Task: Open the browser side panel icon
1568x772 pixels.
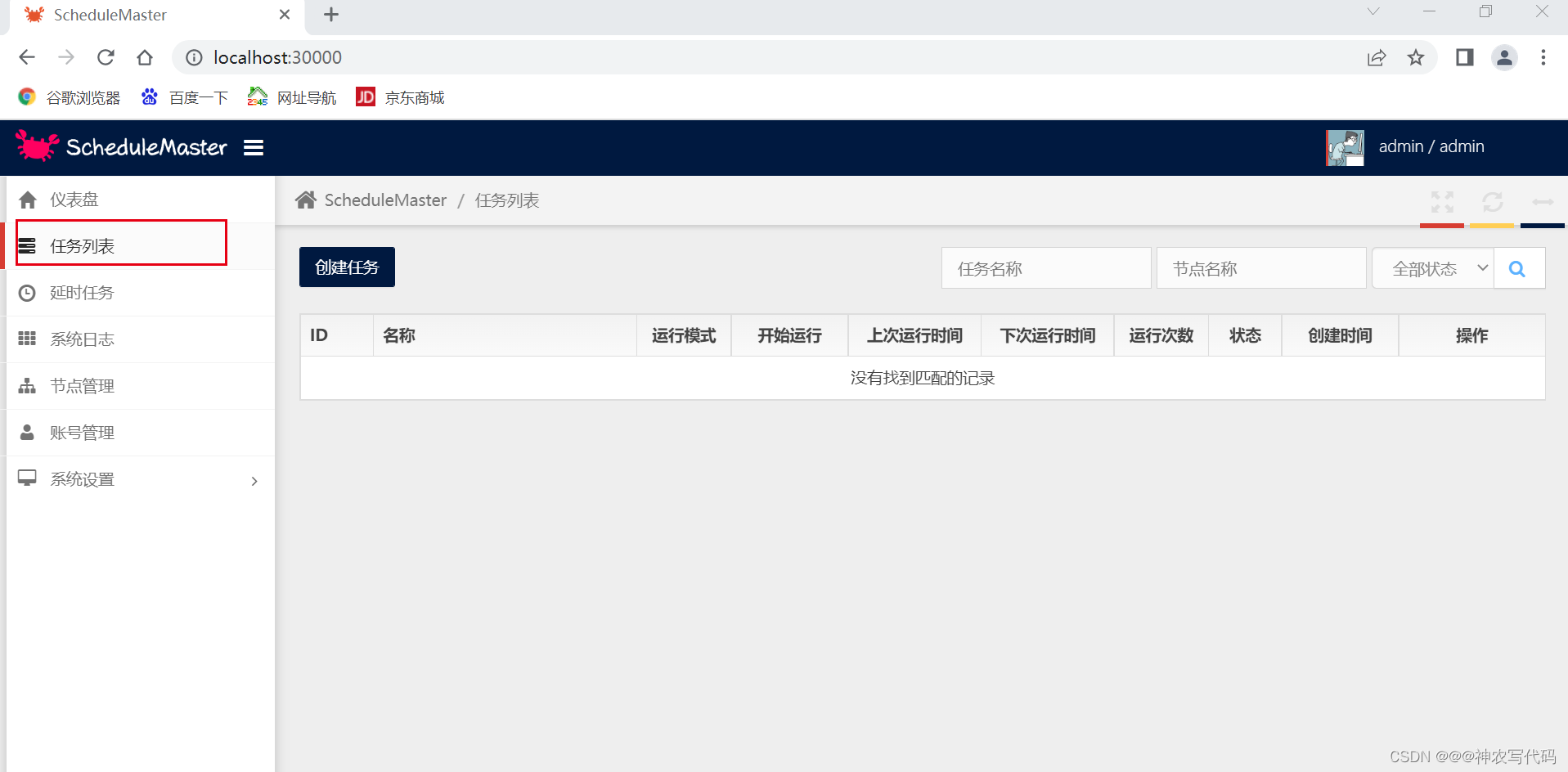Action: click(1464, 57)
